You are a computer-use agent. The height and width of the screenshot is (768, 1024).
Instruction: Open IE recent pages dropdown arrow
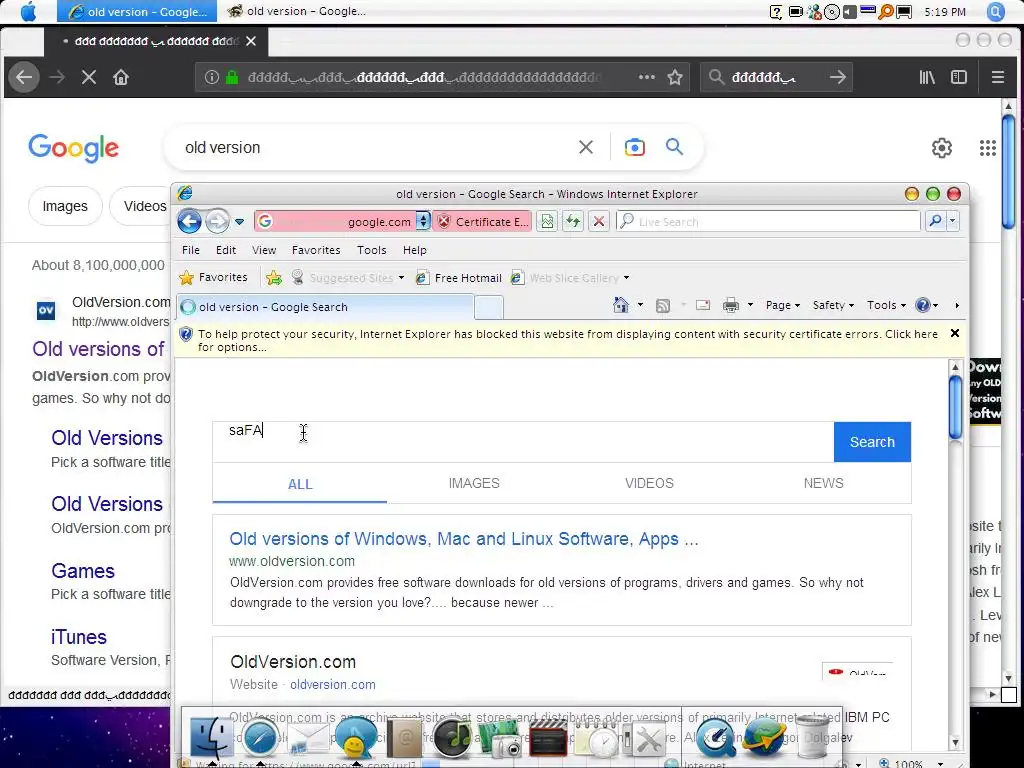pos(240,222)
